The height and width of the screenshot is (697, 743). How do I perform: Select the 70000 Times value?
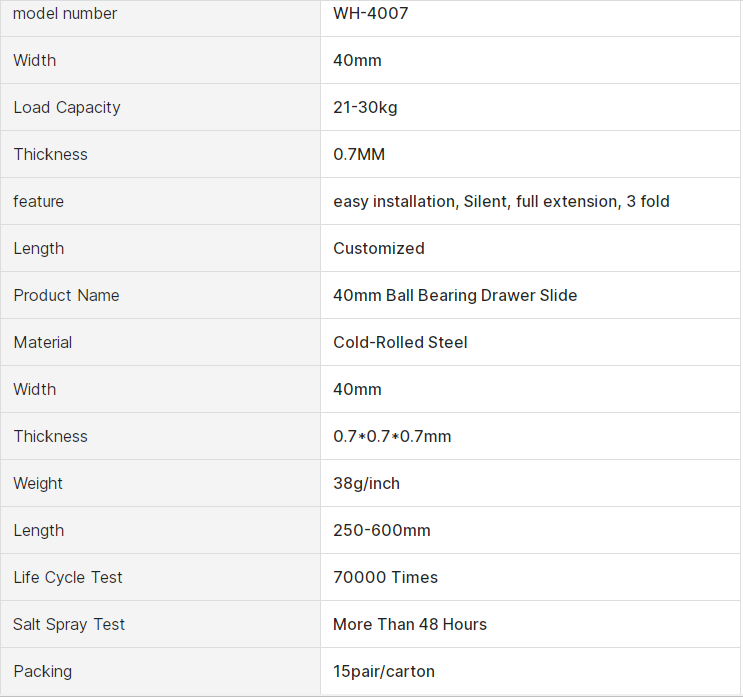pyautogui.click(x=385, y=577)
